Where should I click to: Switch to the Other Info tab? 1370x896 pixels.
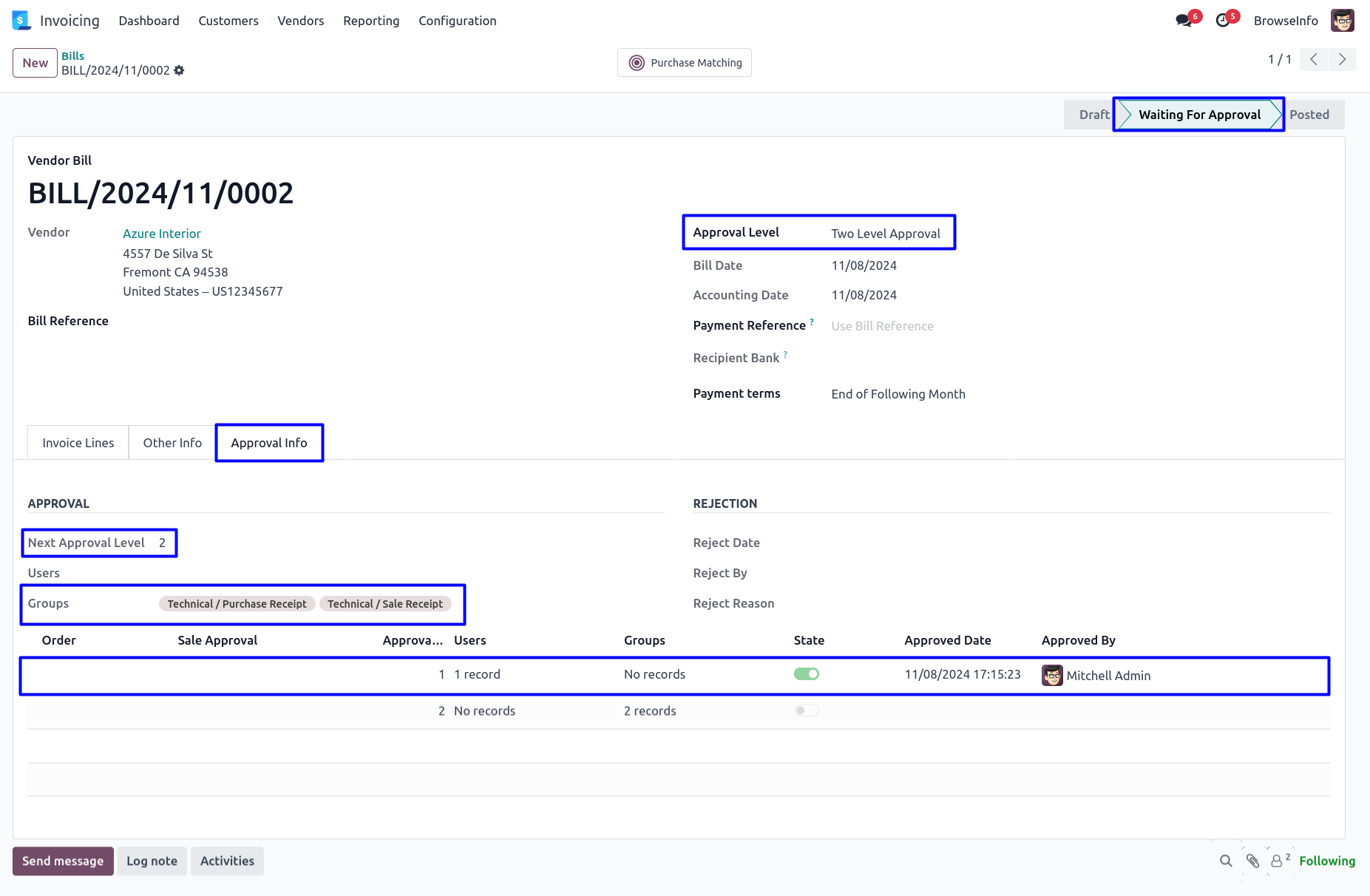click(x=172, y=443)
